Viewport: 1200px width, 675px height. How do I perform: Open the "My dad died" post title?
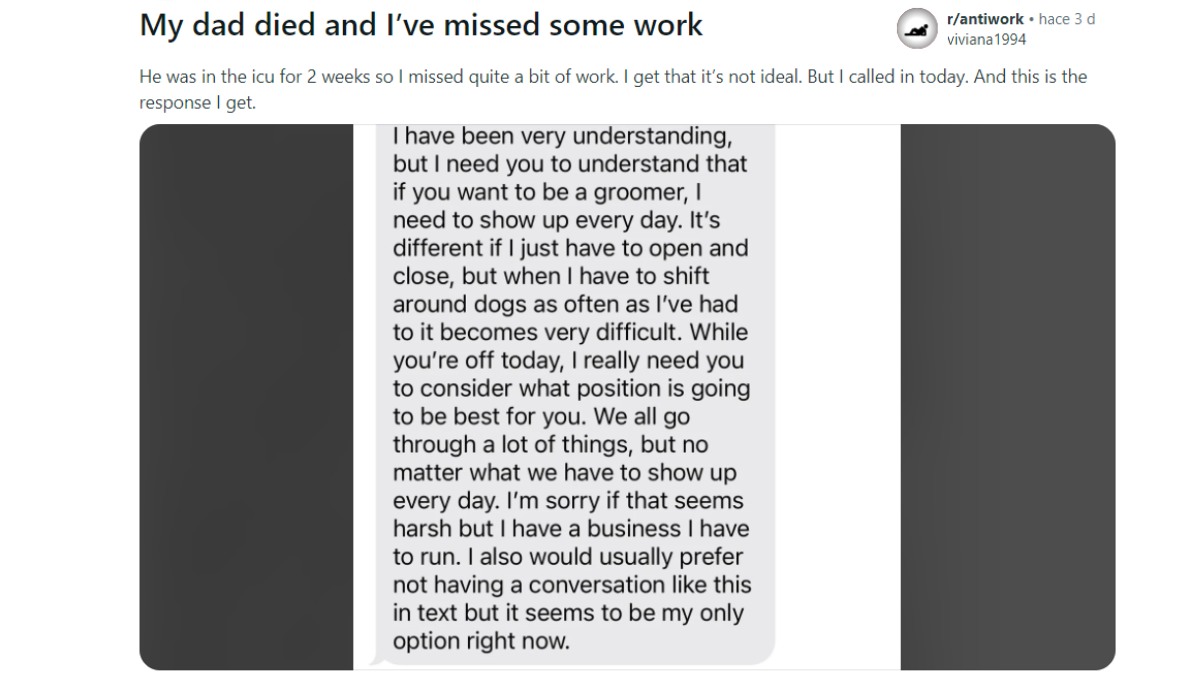tap(421, 25)
